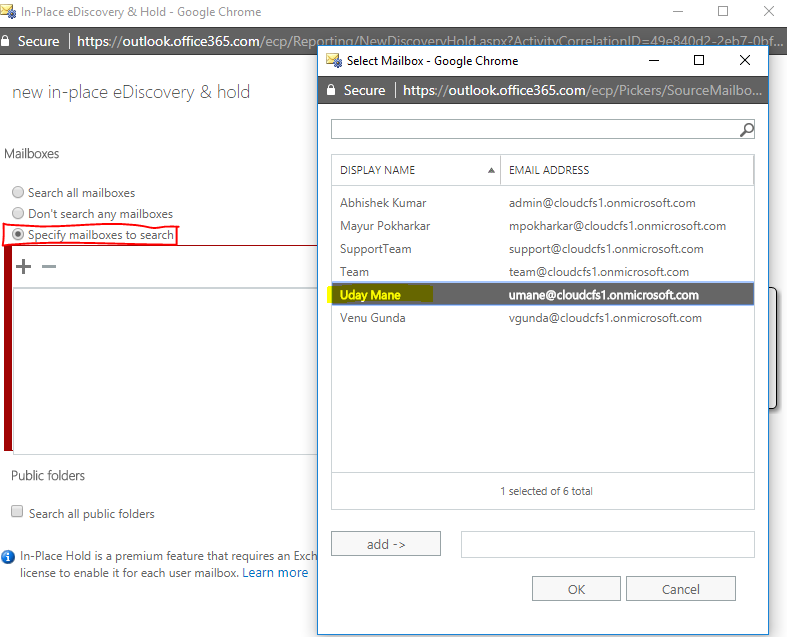Select 'Search all mailboxes' radio option
The image size is (787, 637).
point(18,192)
